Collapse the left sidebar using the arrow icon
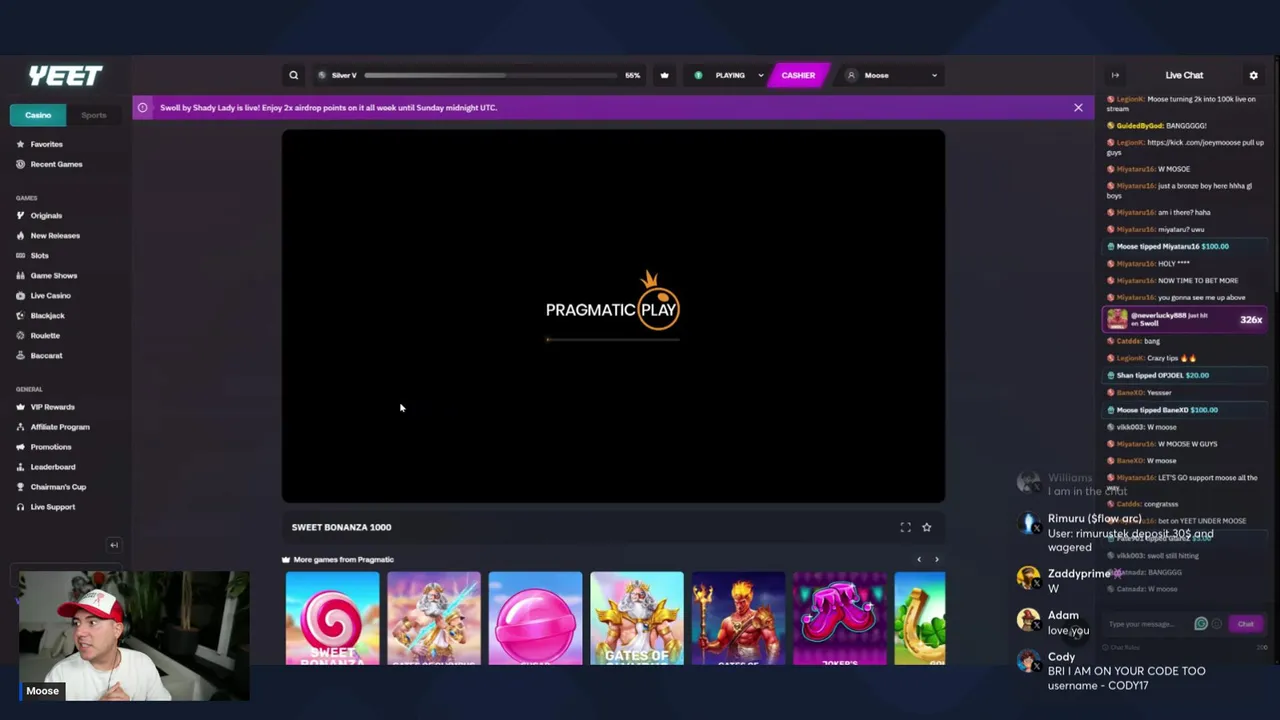This screenshot has height=720, width=1280. tap(114, 545)
